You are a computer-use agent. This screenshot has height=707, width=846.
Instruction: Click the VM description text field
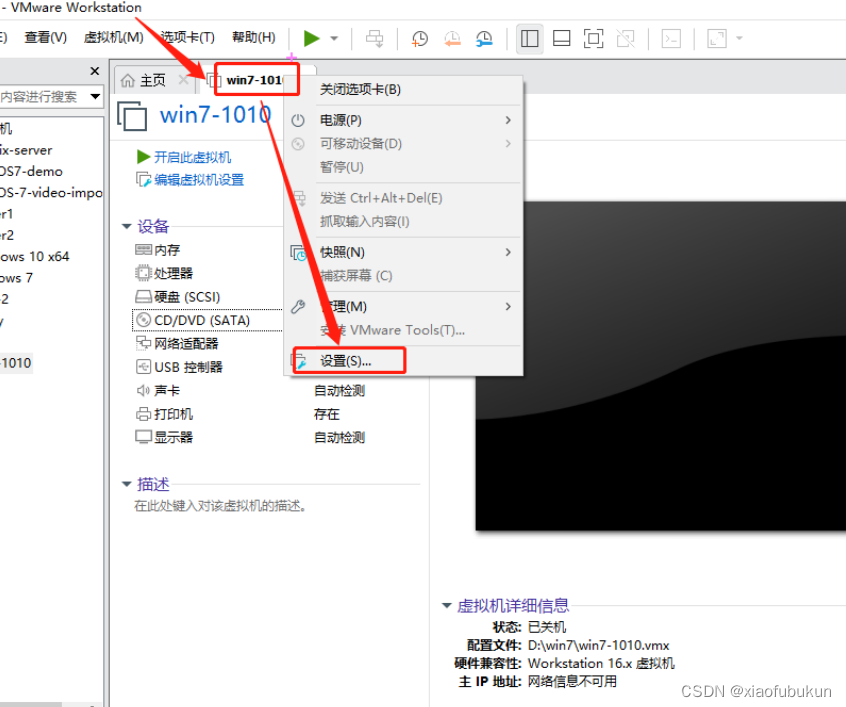tap(220, 506)
